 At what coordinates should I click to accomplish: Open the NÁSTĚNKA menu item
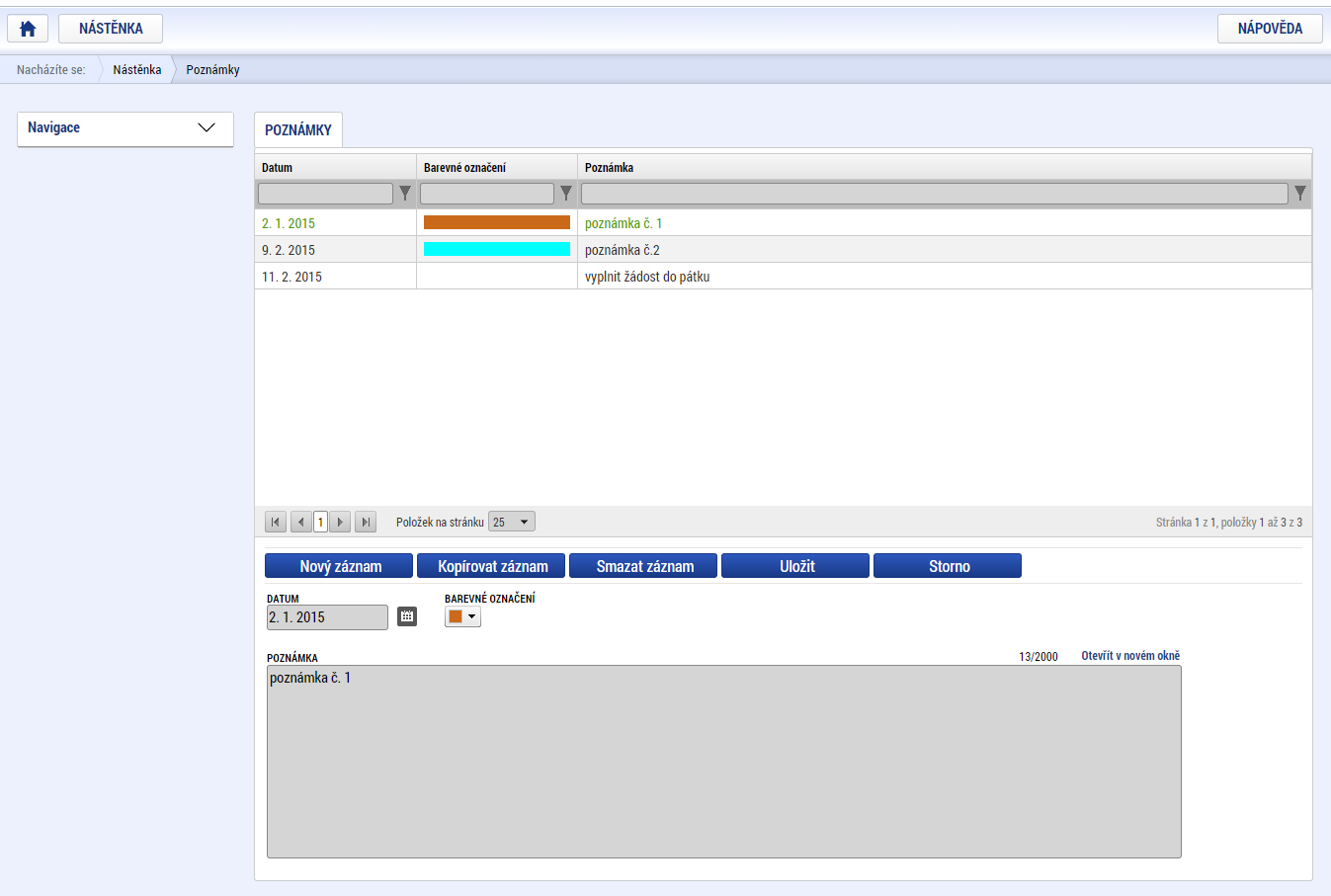[111, 29]
